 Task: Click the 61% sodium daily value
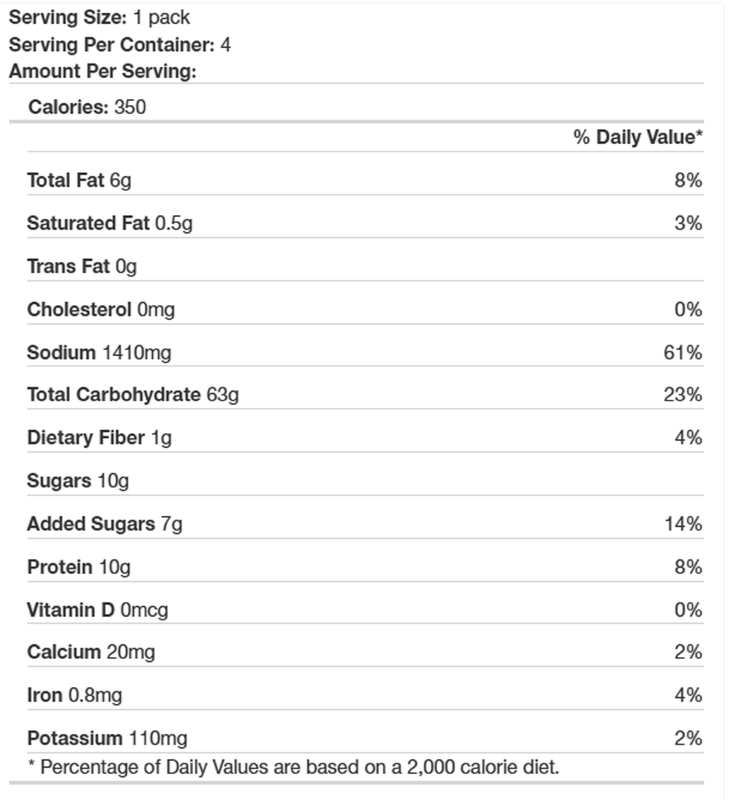point(683,353)
